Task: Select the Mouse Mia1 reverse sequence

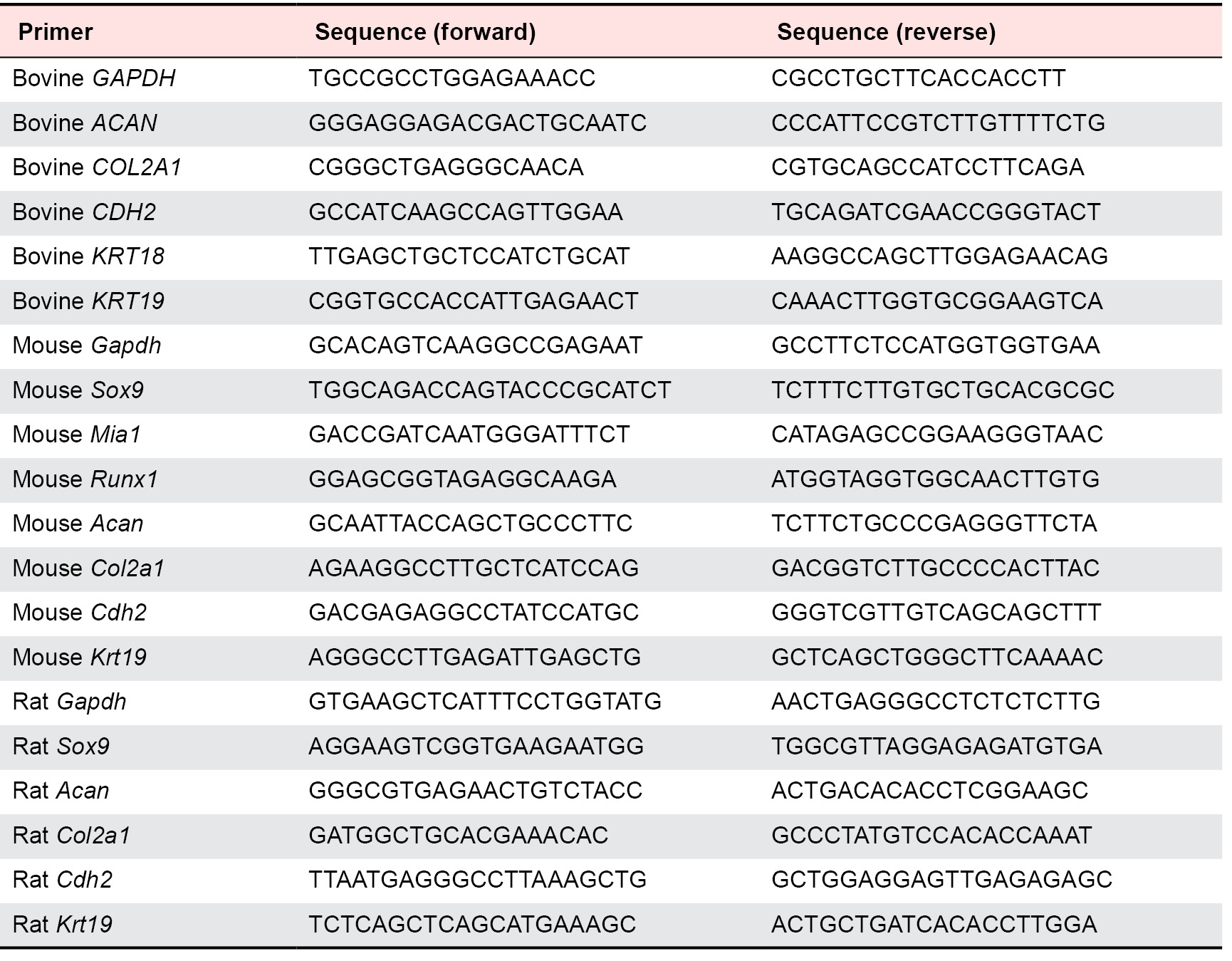Action: click(936, 435)
